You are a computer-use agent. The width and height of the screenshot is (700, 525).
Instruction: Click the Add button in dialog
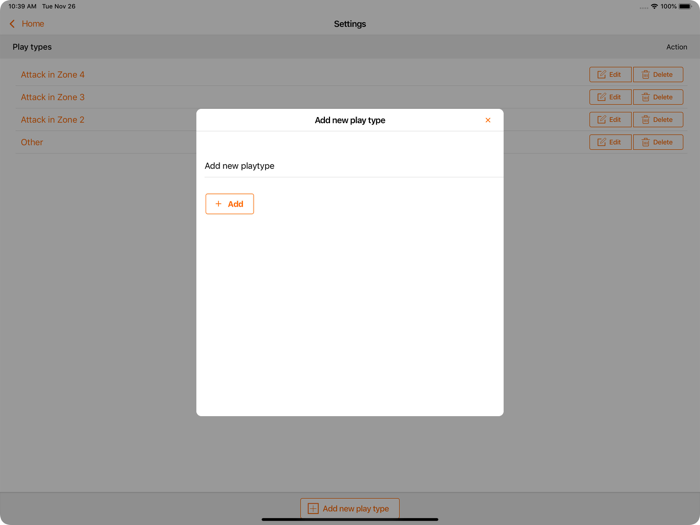pos(229,204)
